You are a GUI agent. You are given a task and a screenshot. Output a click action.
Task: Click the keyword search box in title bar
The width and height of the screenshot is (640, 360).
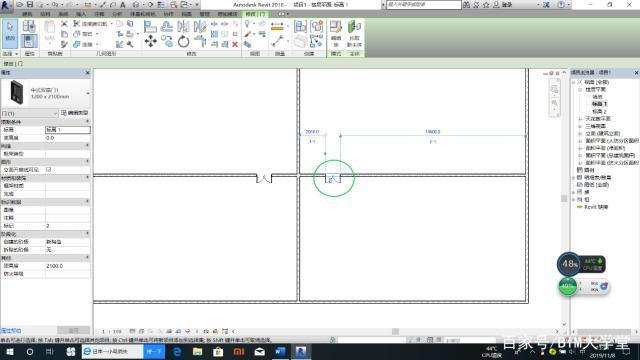[x=423, y=4]
